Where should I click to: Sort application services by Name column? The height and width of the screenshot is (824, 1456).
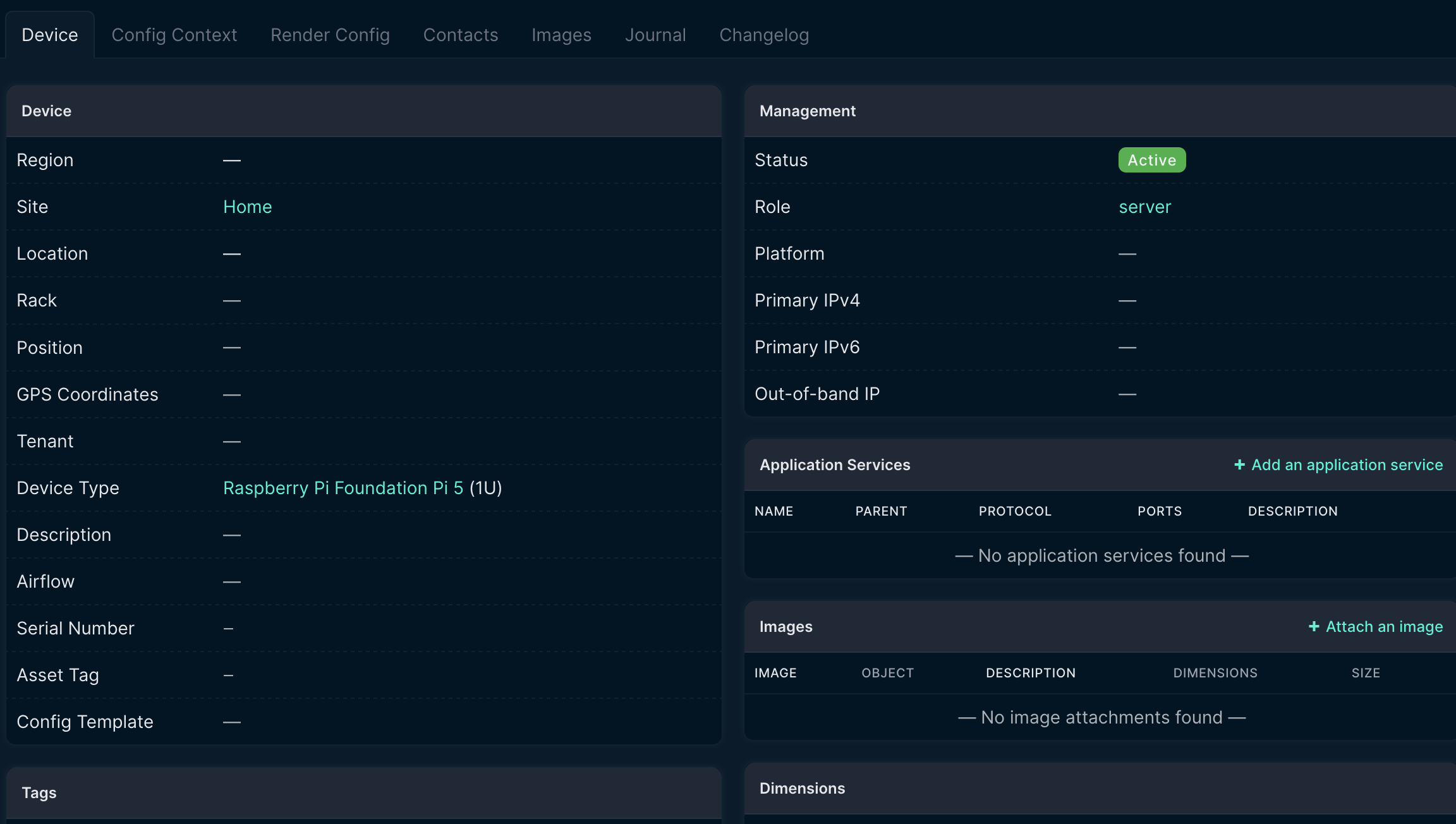pos(773,511)
